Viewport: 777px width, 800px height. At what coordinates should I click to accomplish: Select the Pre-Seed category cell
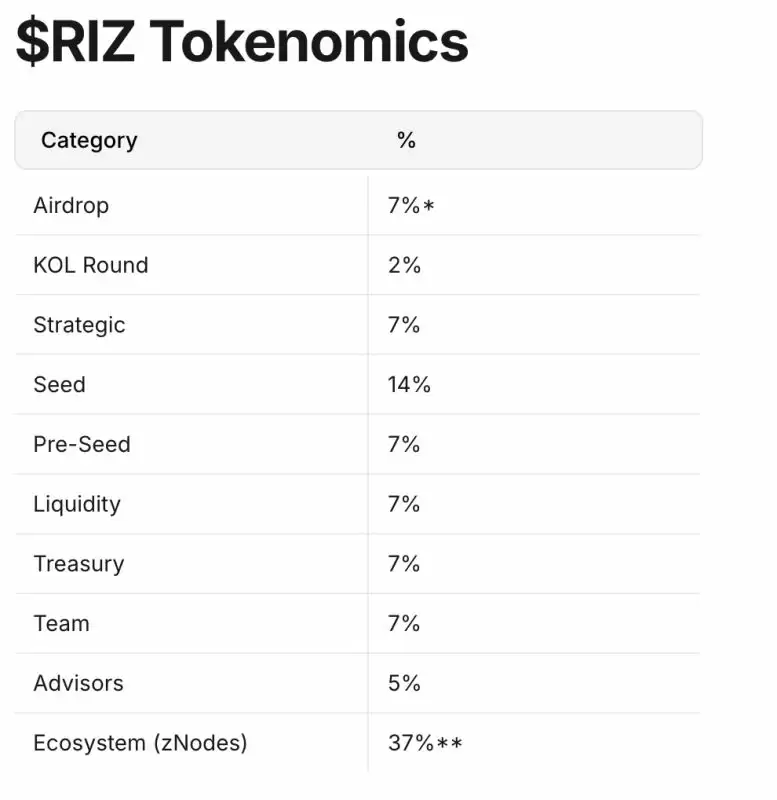click(82, 444)
